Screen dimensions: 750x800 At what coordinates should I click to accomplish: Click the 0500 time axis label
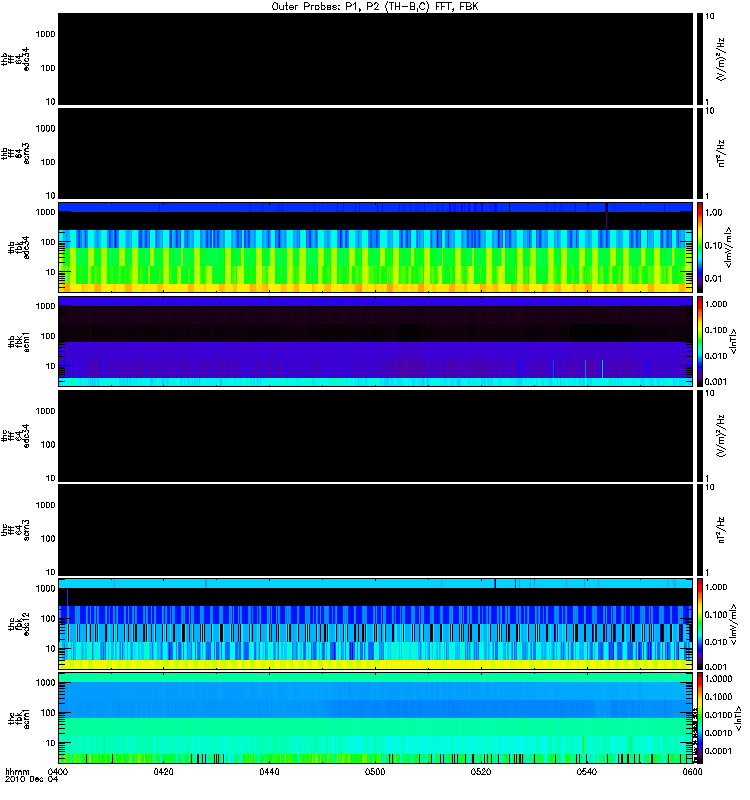click(x=375, y=771)
